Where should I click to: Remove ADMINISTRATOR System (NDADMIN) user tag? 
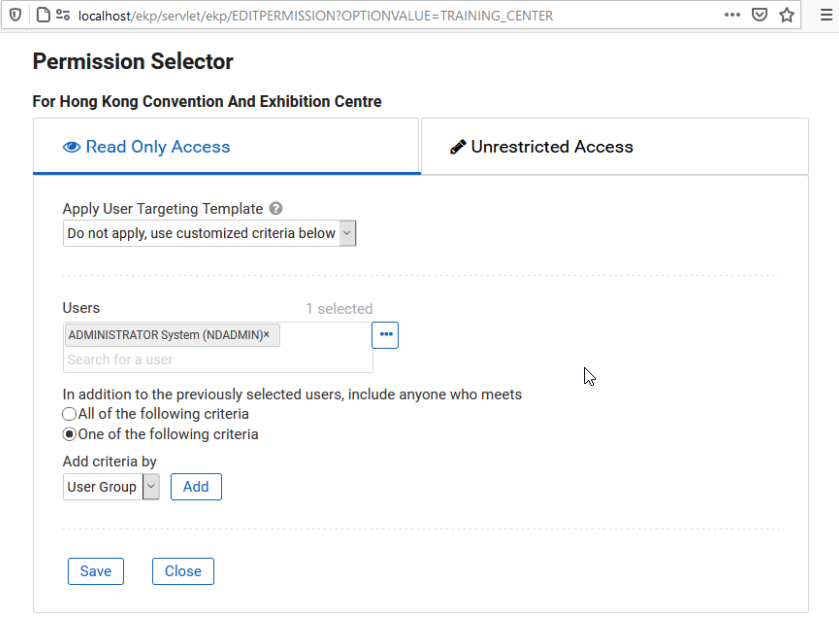(266, 334)
